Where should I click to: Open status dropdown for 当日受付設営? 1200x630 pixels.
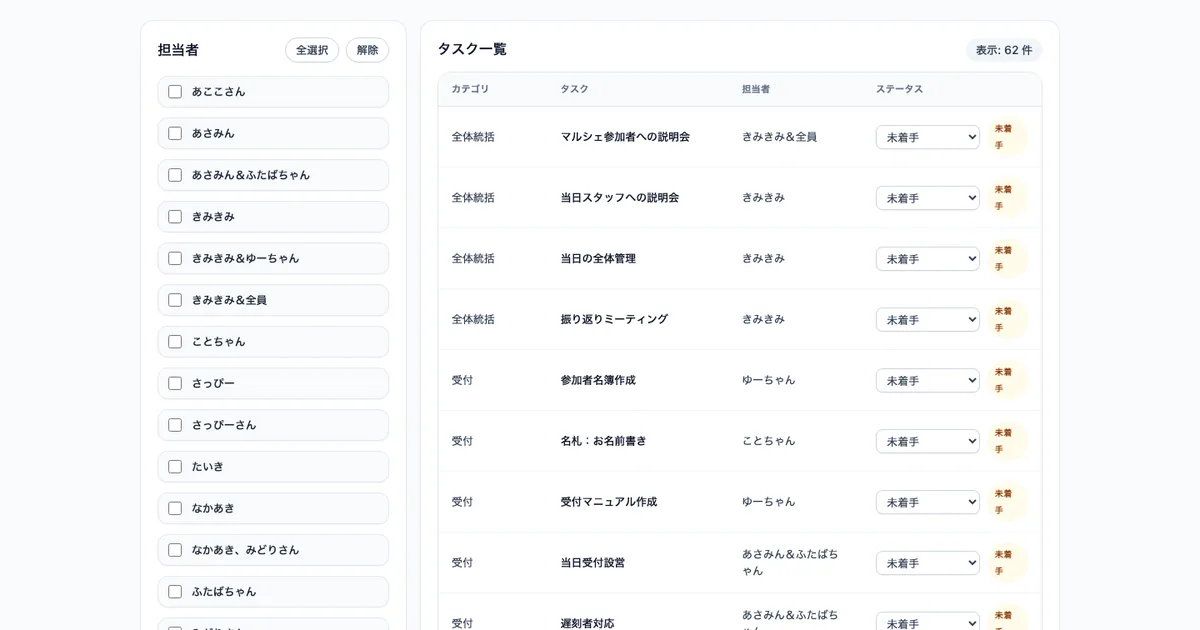pyautogui.click(x=927, y=562)
